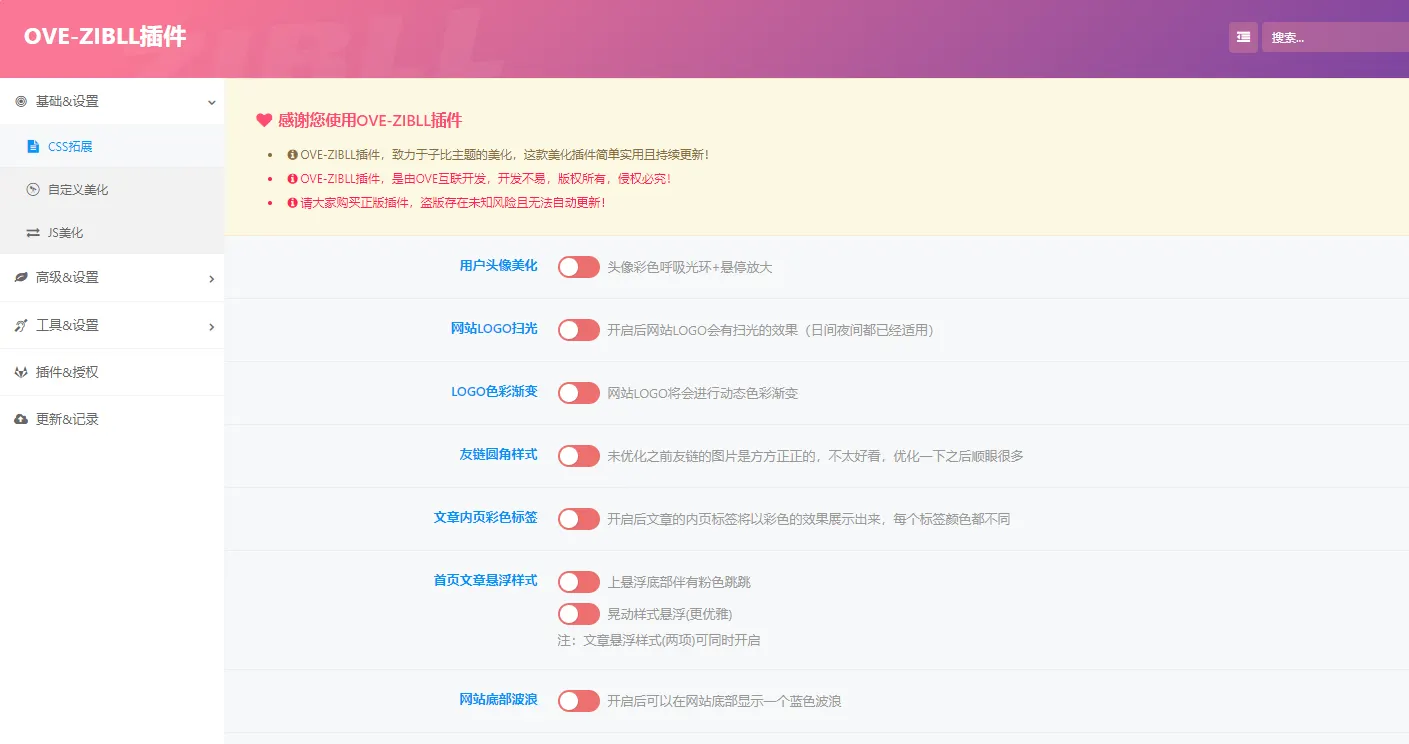Toggle the 上悬浮底部伴有粉色跳跳 switch
Screen dimensions: 1409x744
(x=578, y=582)
